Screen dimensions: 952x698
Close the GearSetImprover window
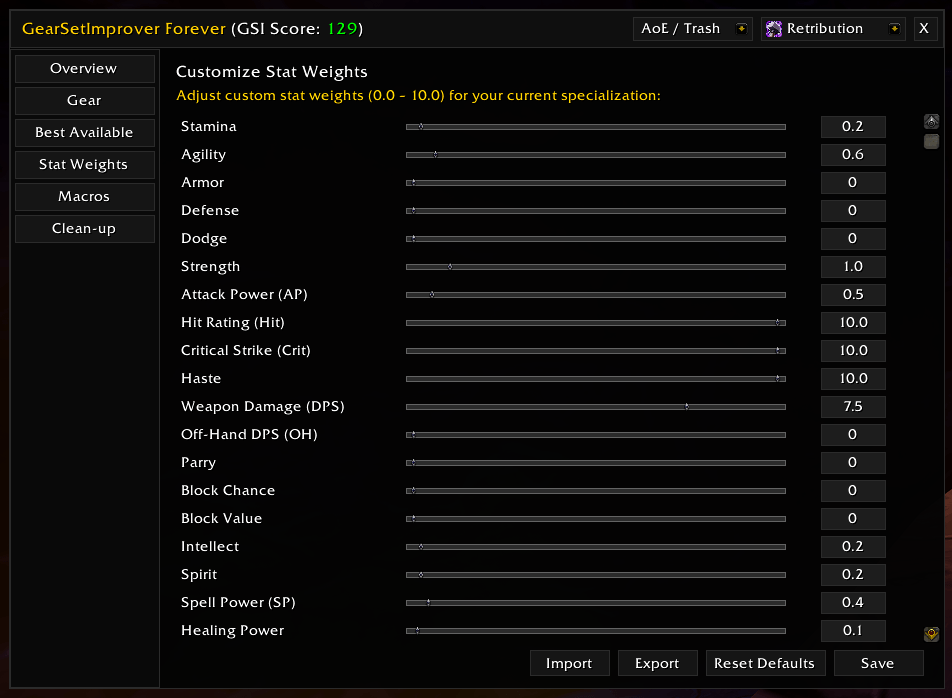point(924,29)
